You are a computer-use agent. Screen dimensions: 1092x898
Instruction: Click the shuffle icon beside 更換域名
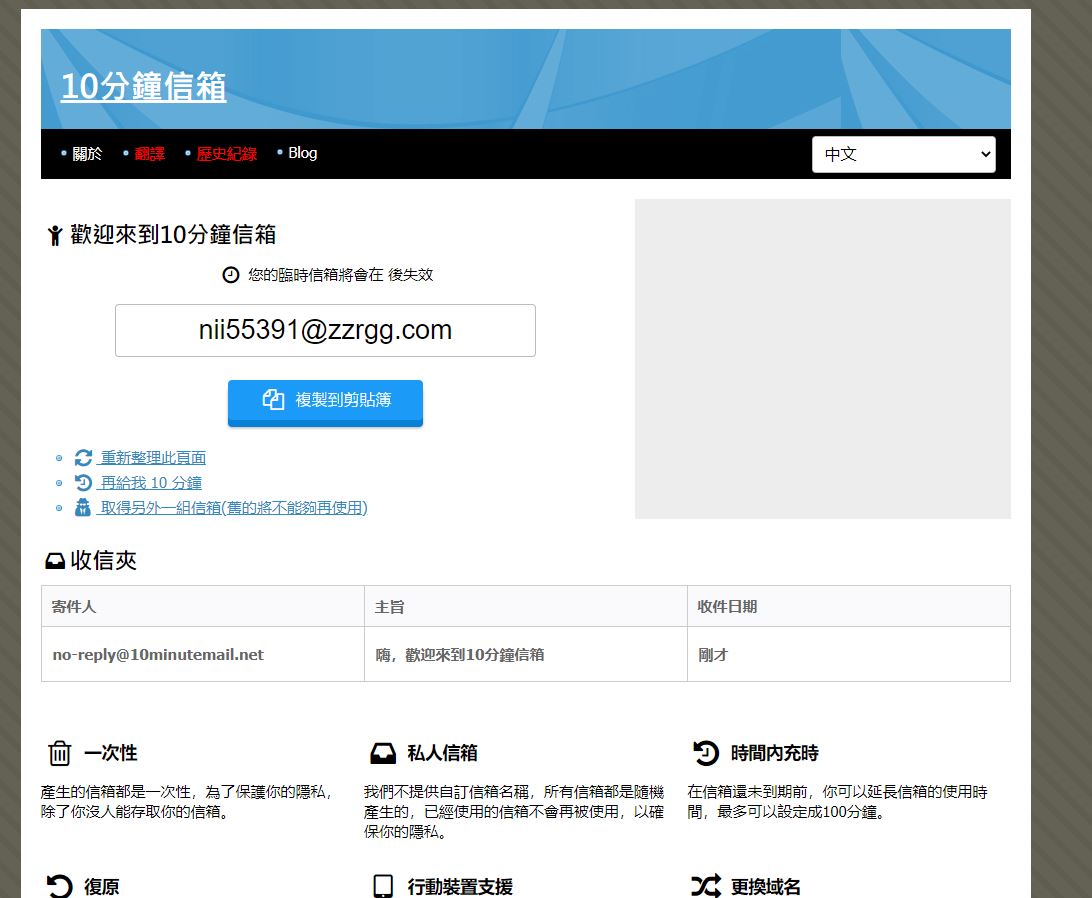pos(705,886)
